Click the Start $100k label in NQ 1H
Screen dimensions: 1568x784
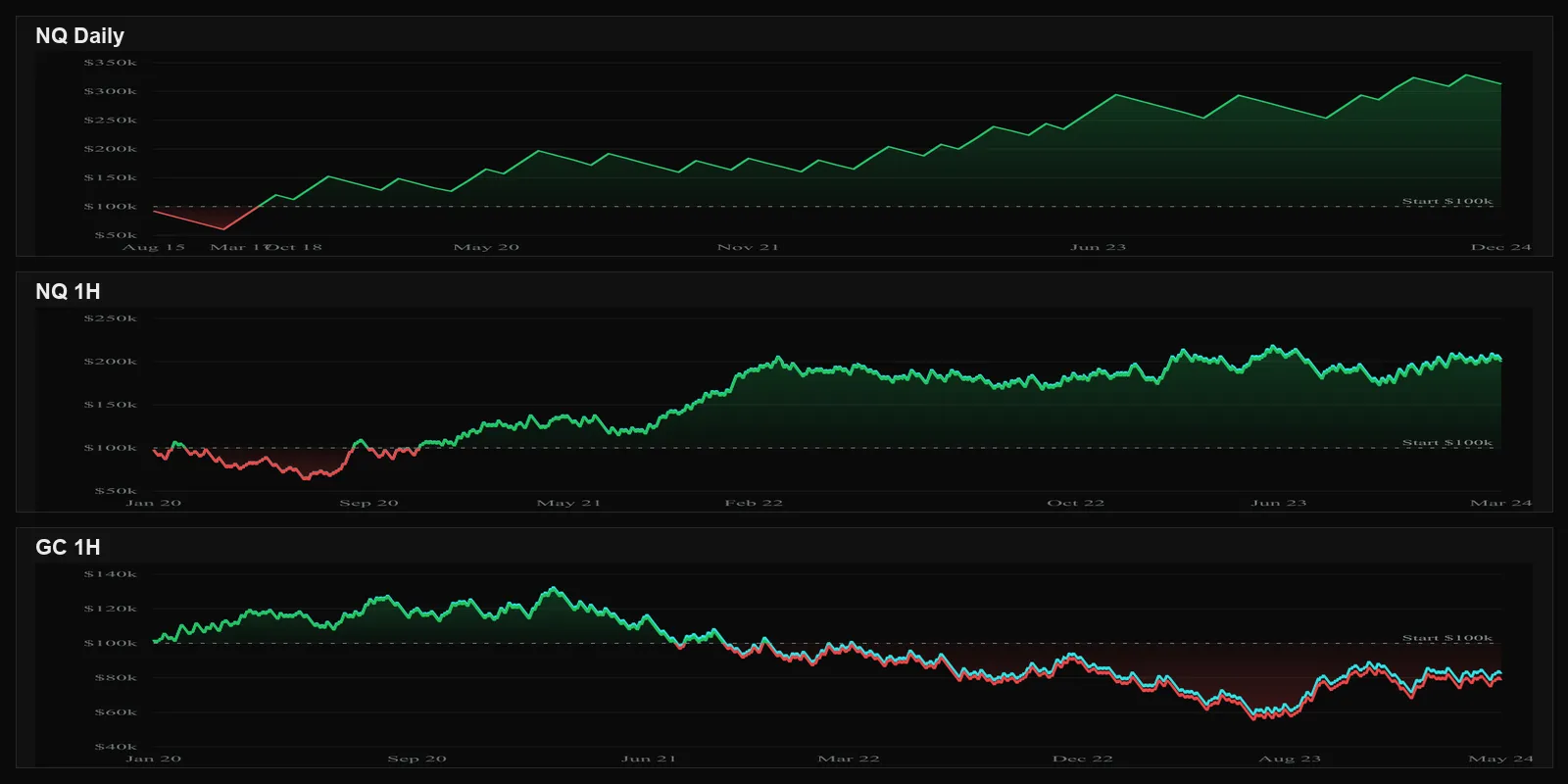coord(1447,442)
